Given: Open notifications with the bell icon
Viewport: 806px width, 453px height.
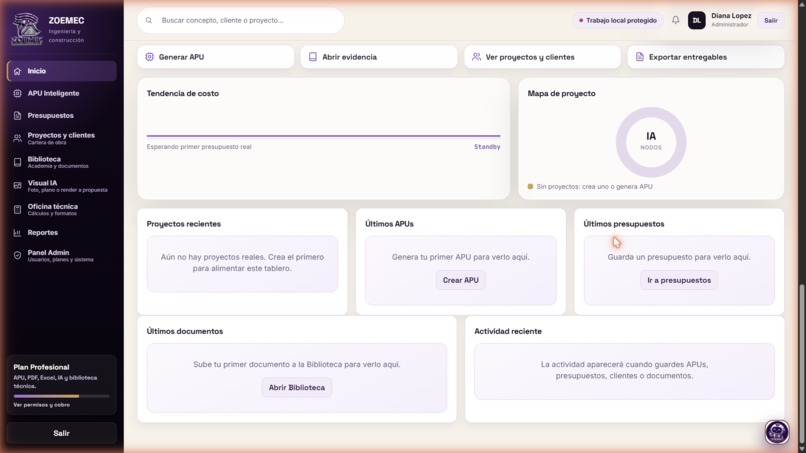Looking at the screenshot, I should point(675,20).
